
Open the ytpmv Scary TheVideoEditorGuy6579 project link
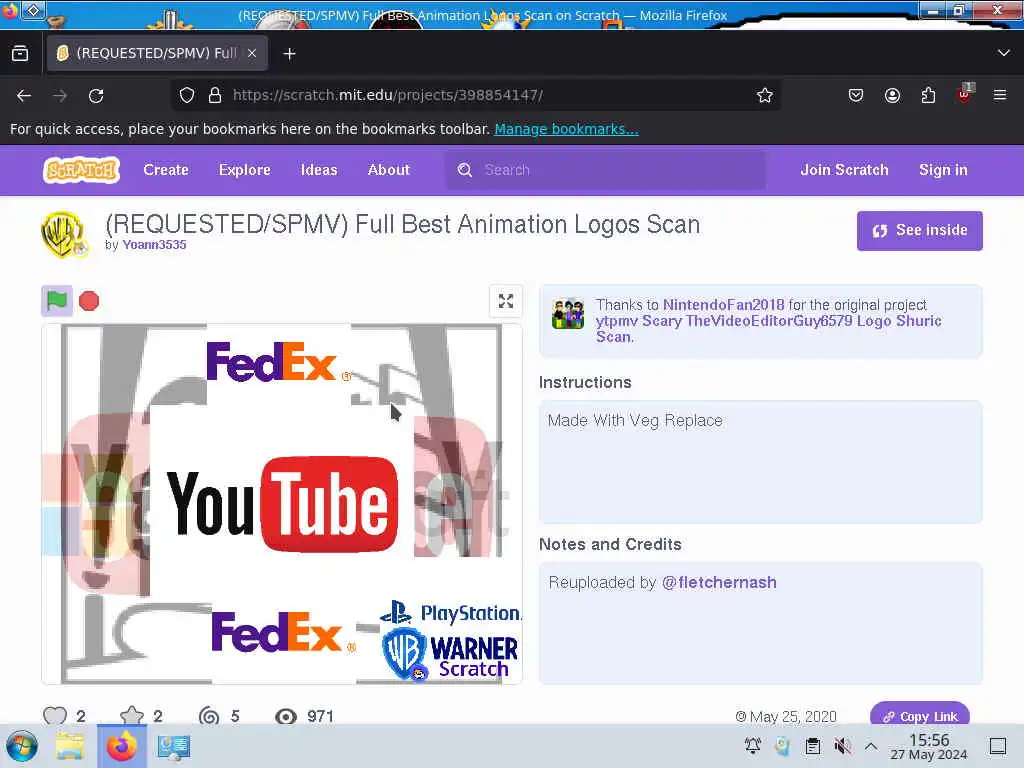[x=769, y=328]
